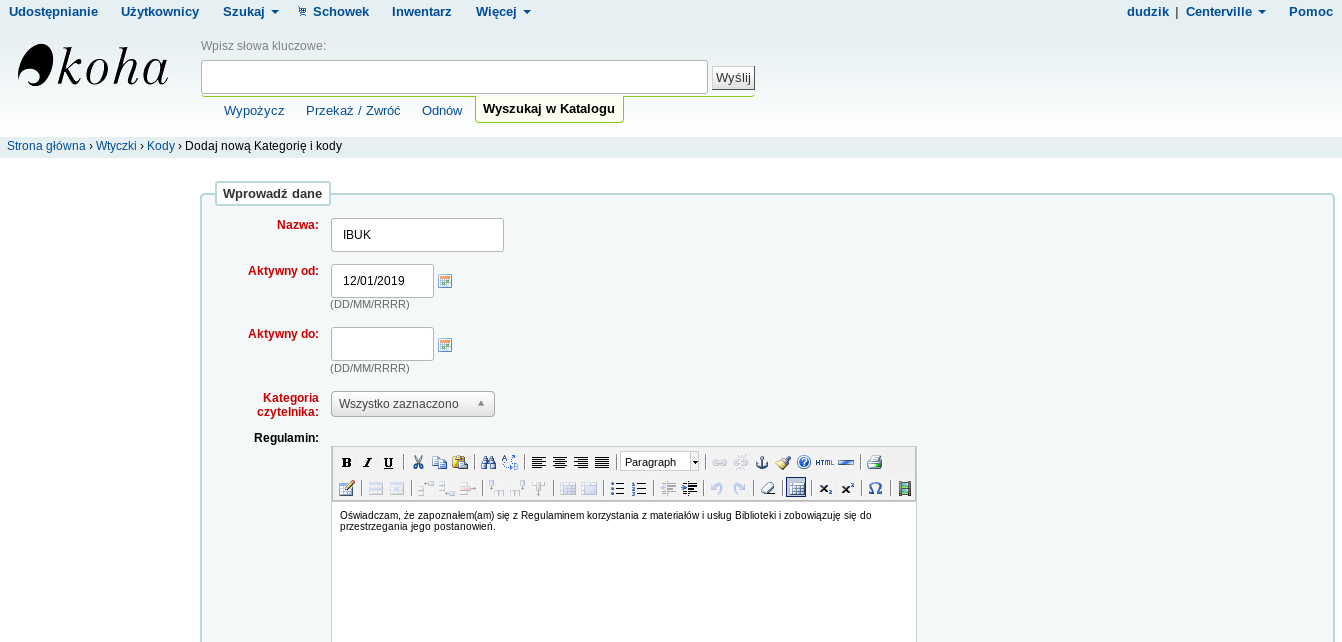This screenshot has width=1342, height=642.
Task: Click the find binoculars icon
Action: [488, 462]
